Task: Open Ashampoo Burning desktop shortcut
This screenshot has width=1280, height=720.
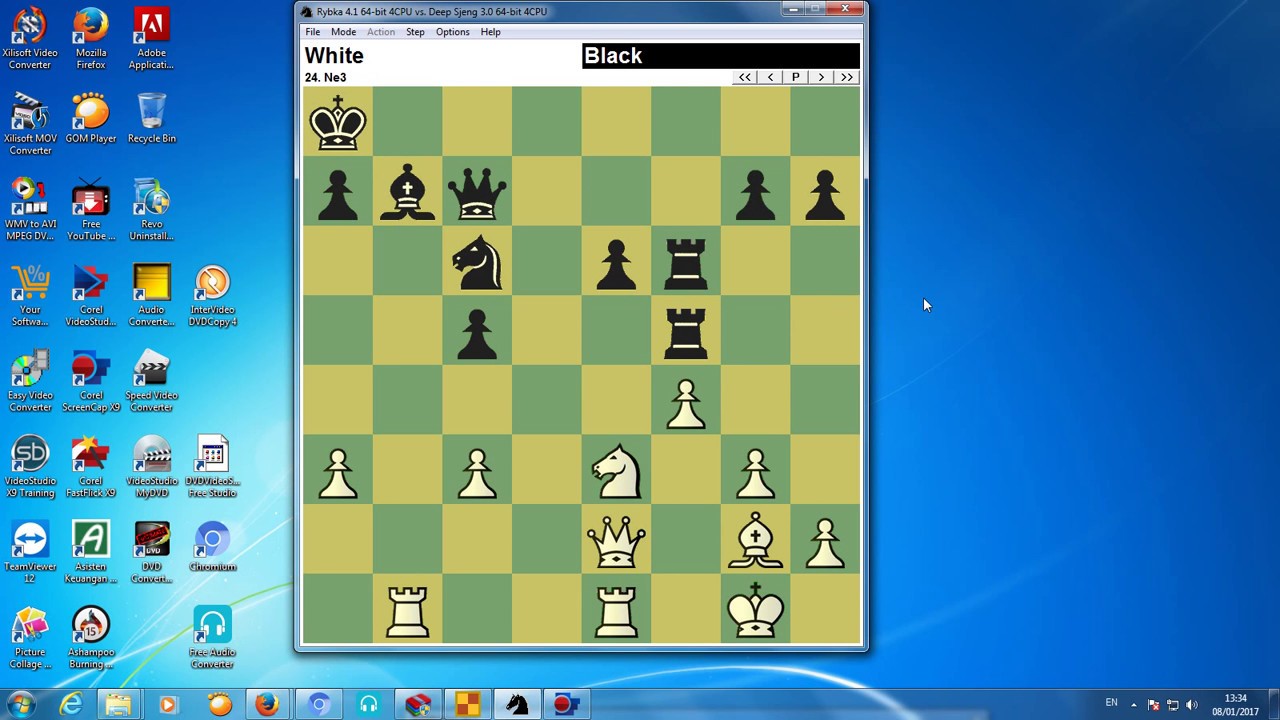Action: pos(90,638)
